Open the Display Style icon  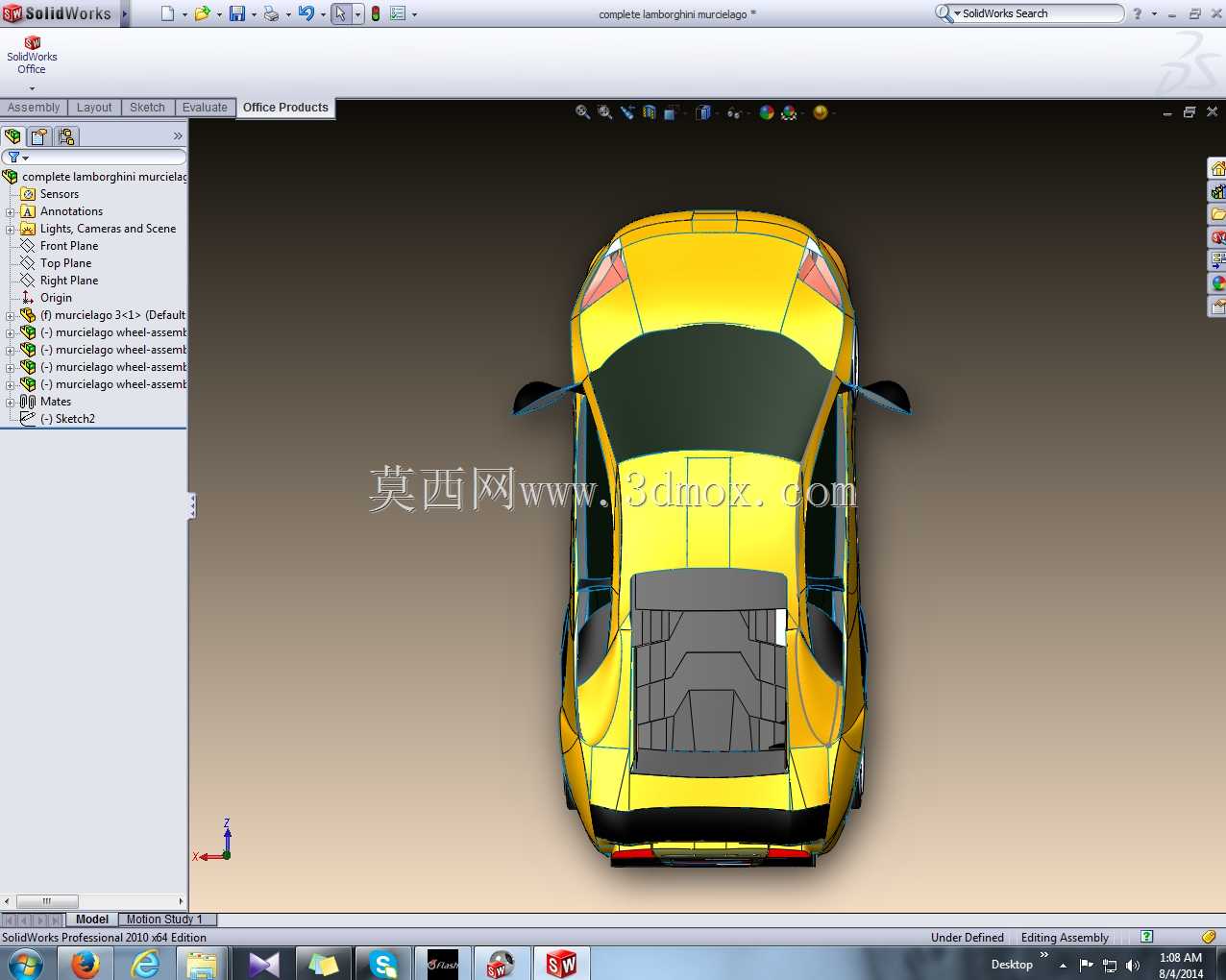(703, 112)
